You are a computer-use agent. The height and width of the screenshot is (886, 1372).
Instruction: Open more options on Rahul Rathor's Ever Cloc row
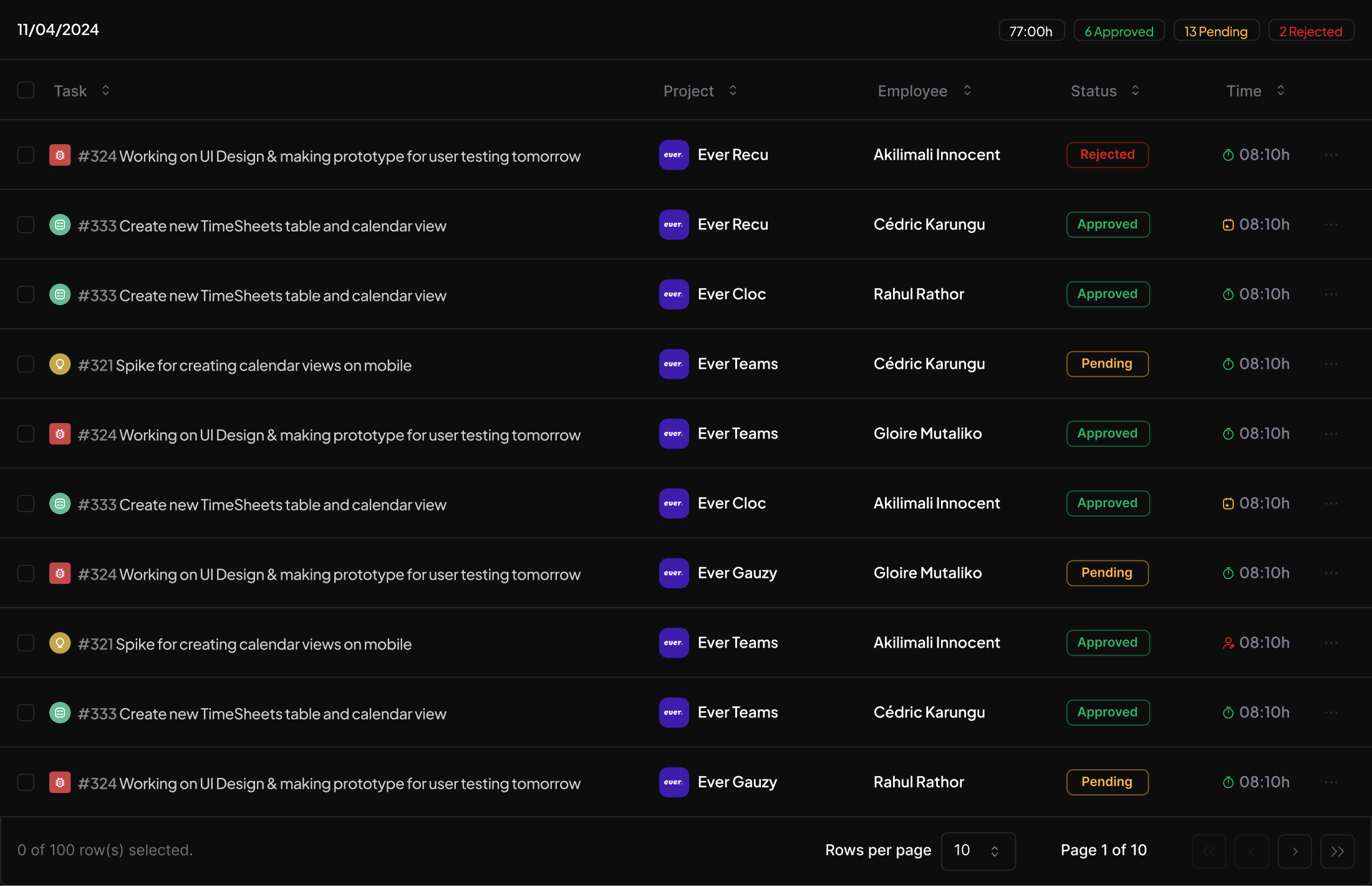[x=1331, y=295]
